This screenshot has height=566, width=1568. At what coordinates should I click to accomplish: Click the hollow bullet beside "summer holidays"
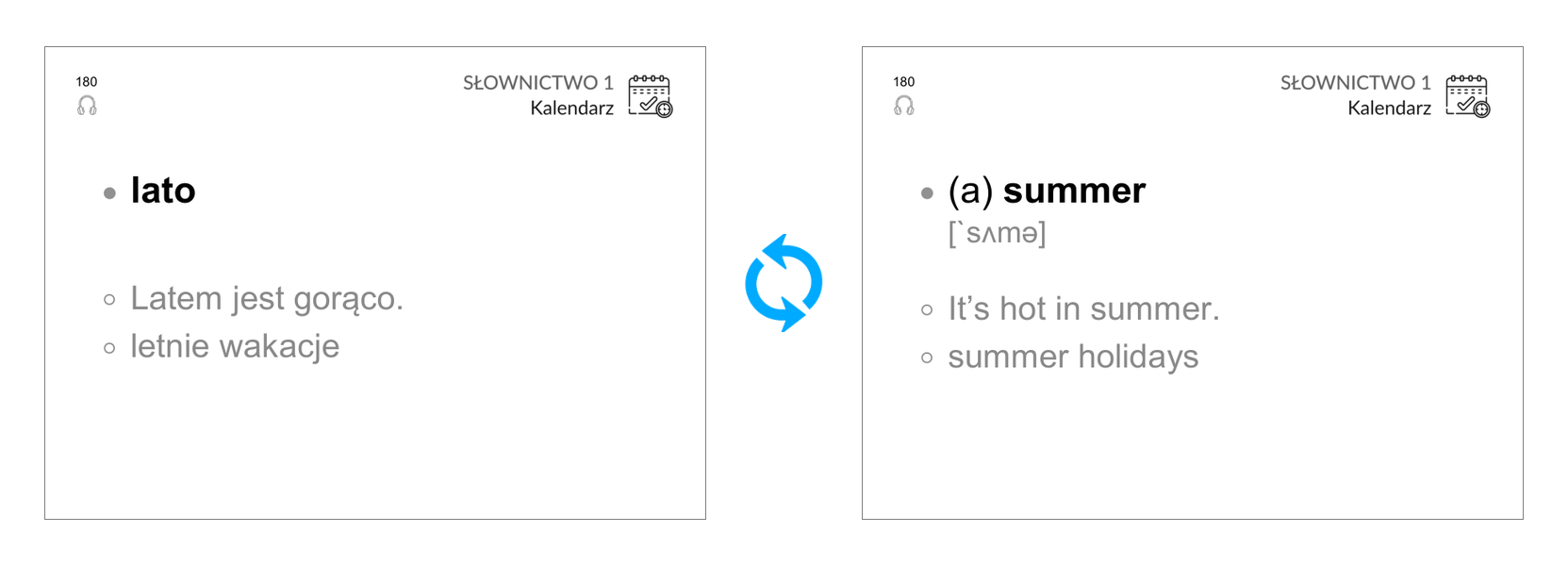pos(927,358)
